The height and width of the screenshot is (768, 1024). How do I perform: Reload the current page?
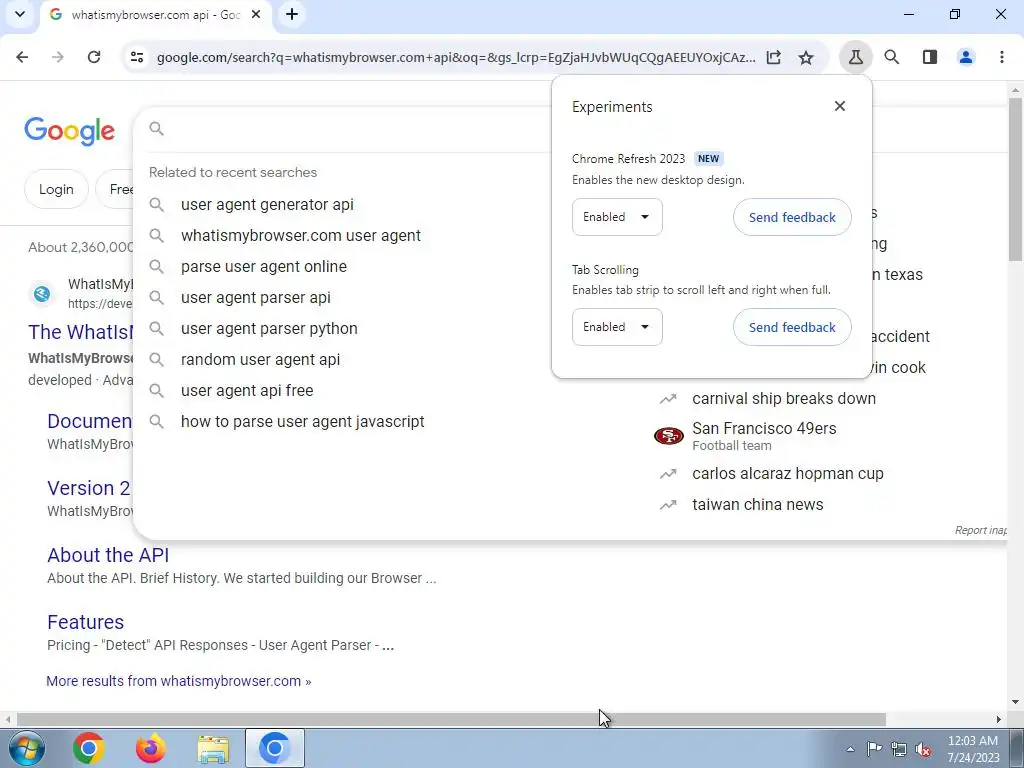point(94,57)
